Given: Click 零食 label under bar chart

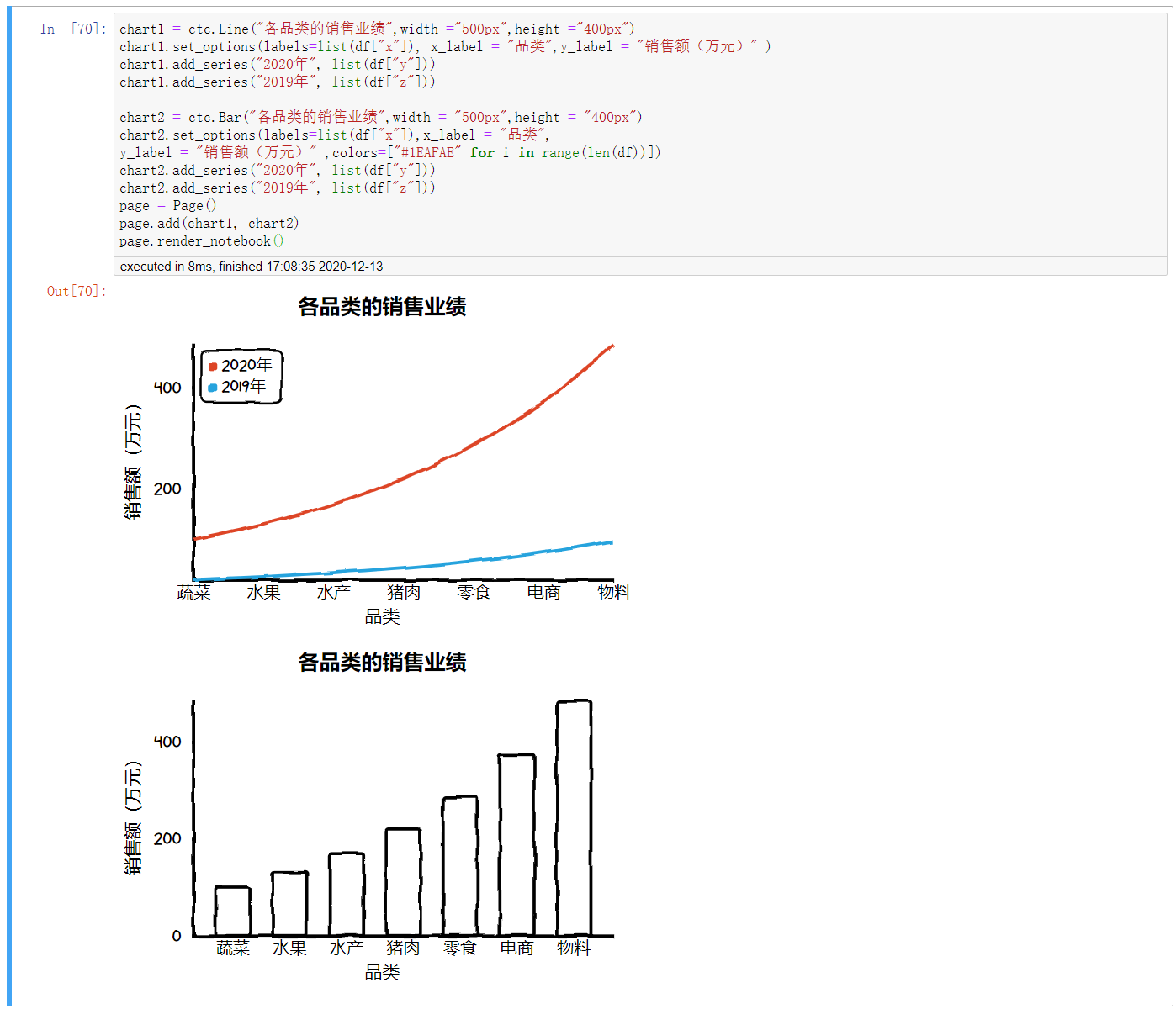Looking at the screenshot, I should [x=460, y=948].
